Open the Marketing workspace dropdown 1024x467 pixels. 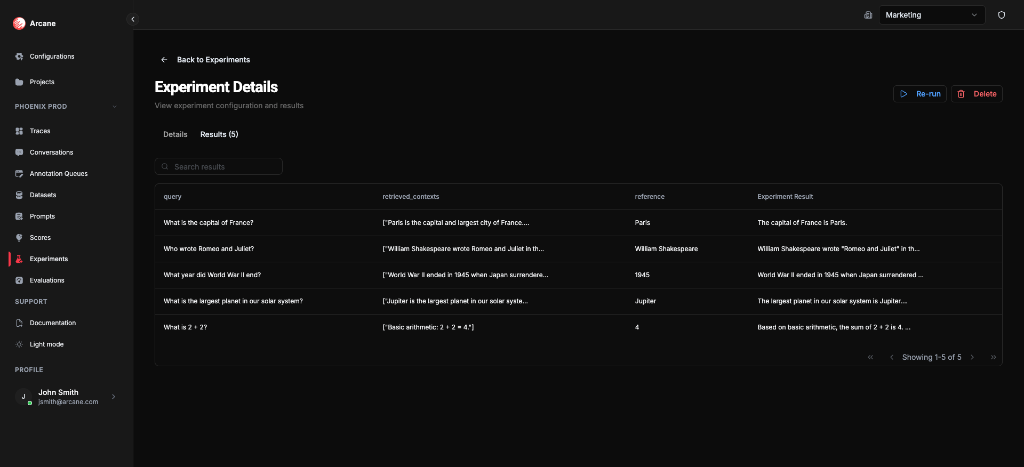tap(932, 15)
